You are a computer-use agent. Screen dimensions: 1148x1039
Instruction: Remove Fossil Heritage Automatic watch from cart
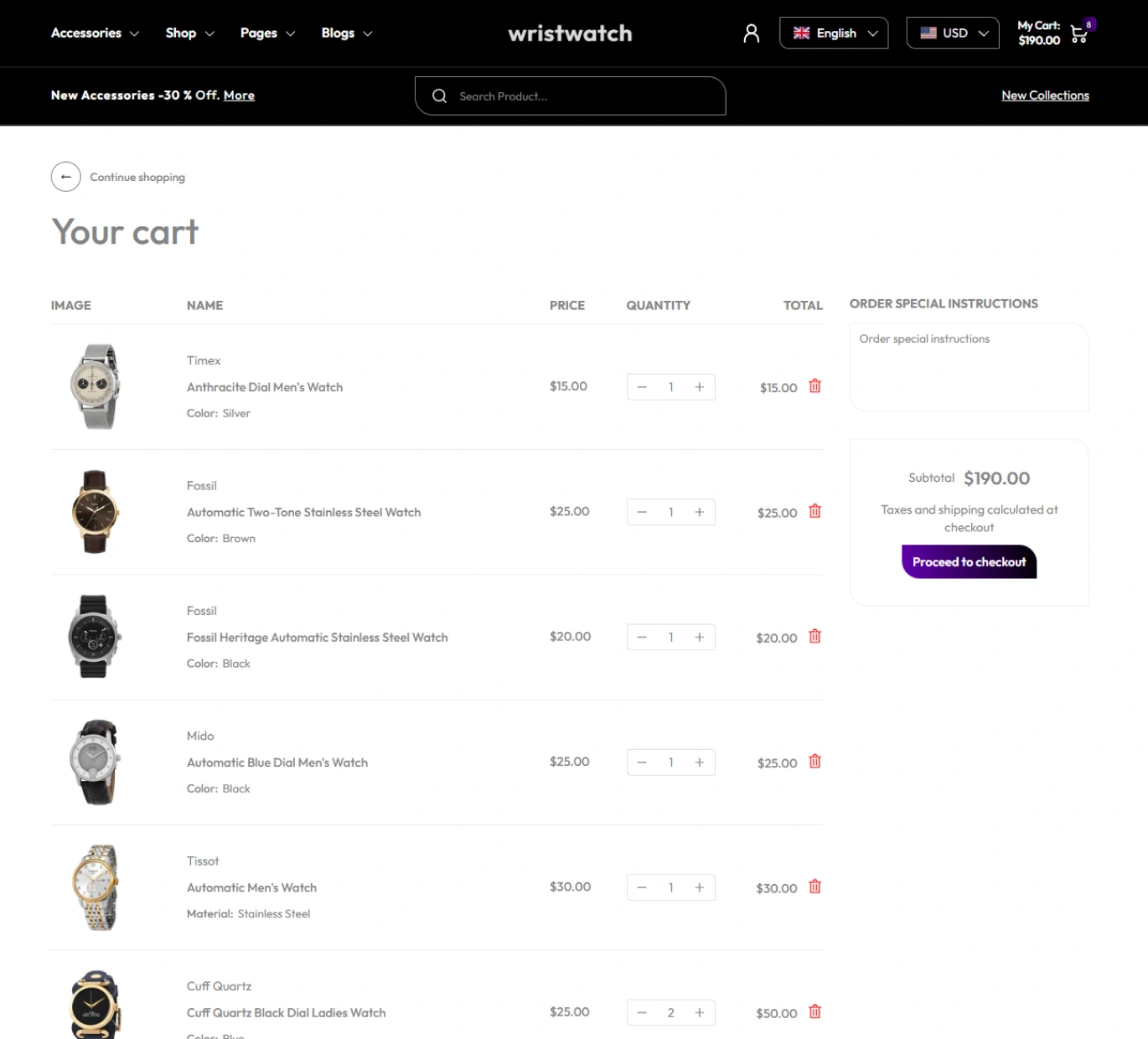pos(814,637)
